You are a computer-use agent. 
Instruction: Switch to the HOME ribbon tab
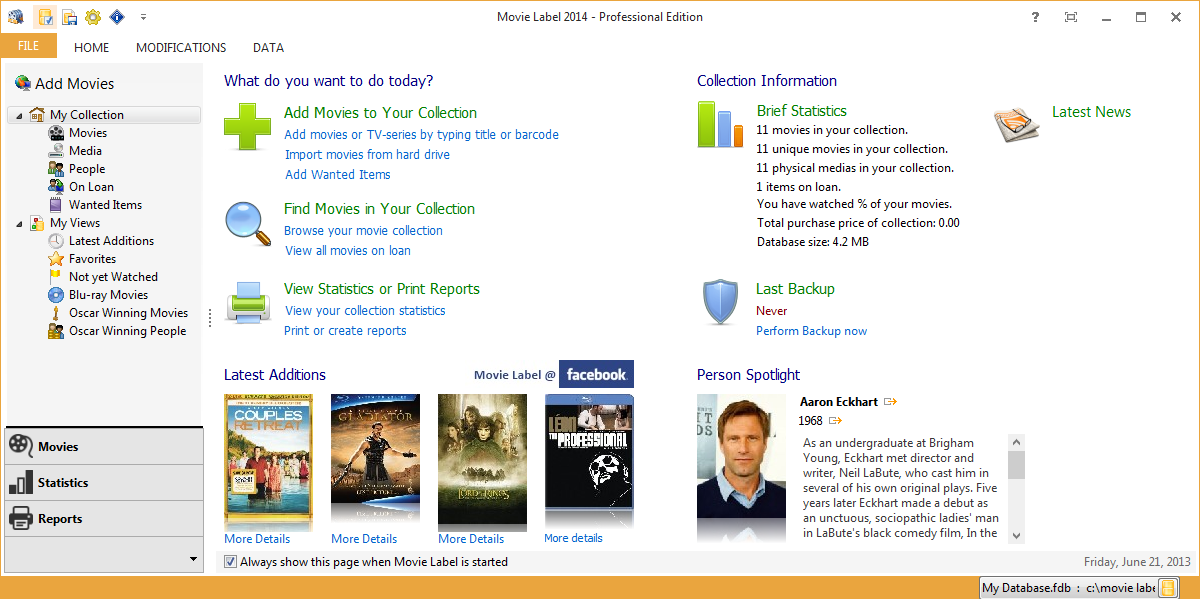tap(92, 47)
